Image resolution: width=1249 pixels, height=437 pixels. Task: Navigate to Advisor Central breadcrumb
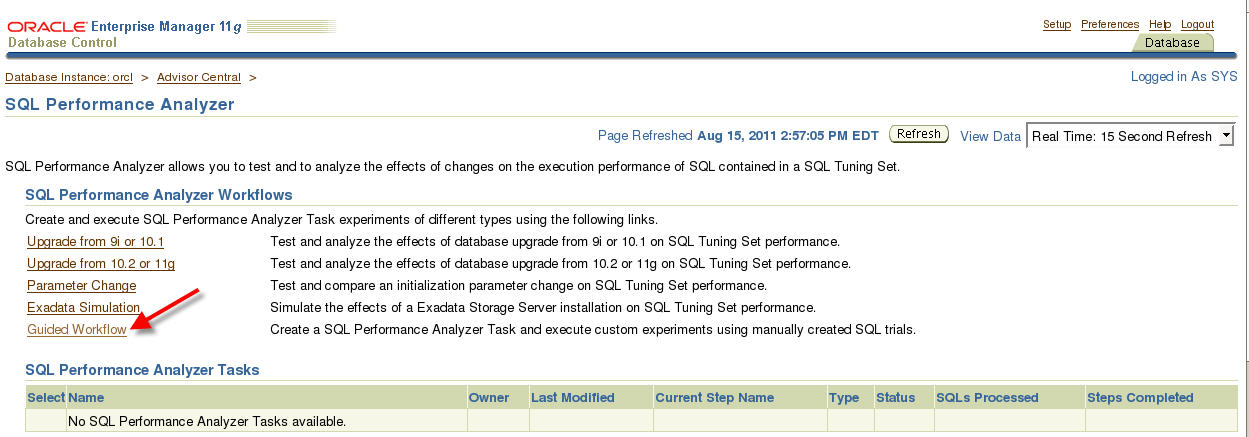[199, 77]
